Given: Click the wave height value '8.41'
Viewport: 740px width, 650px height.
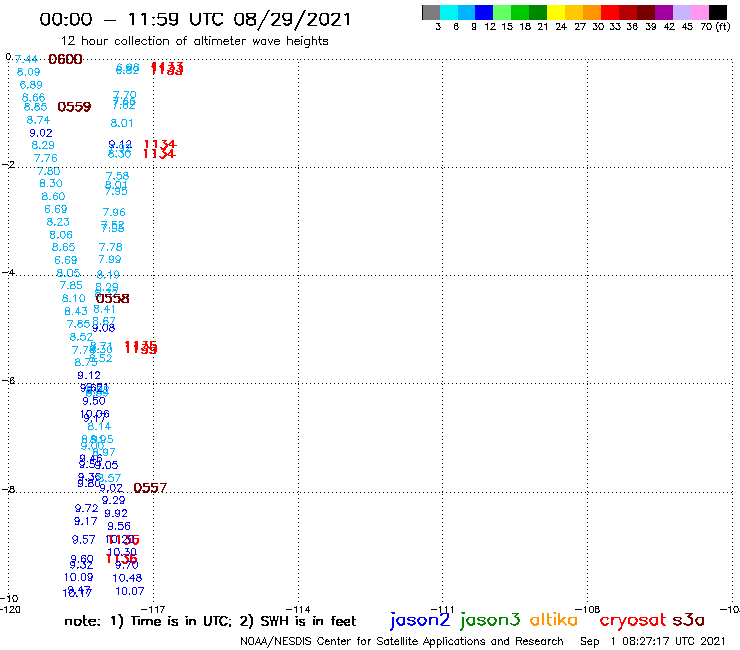Looking at the screenshot, I should pos(104,309).
